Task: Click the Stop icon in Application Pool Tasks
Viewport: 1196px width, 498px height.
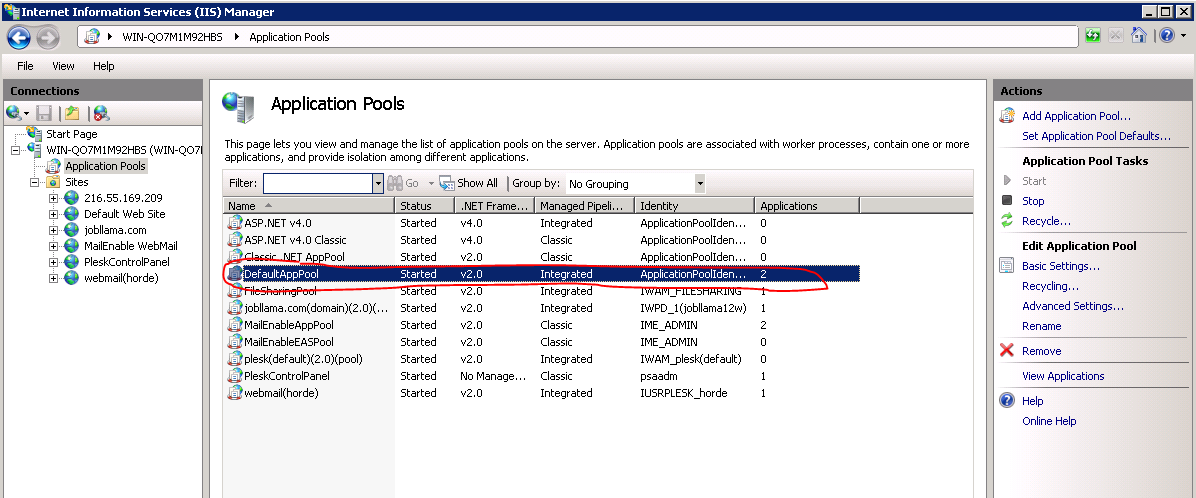Action: coord(1007,201)
